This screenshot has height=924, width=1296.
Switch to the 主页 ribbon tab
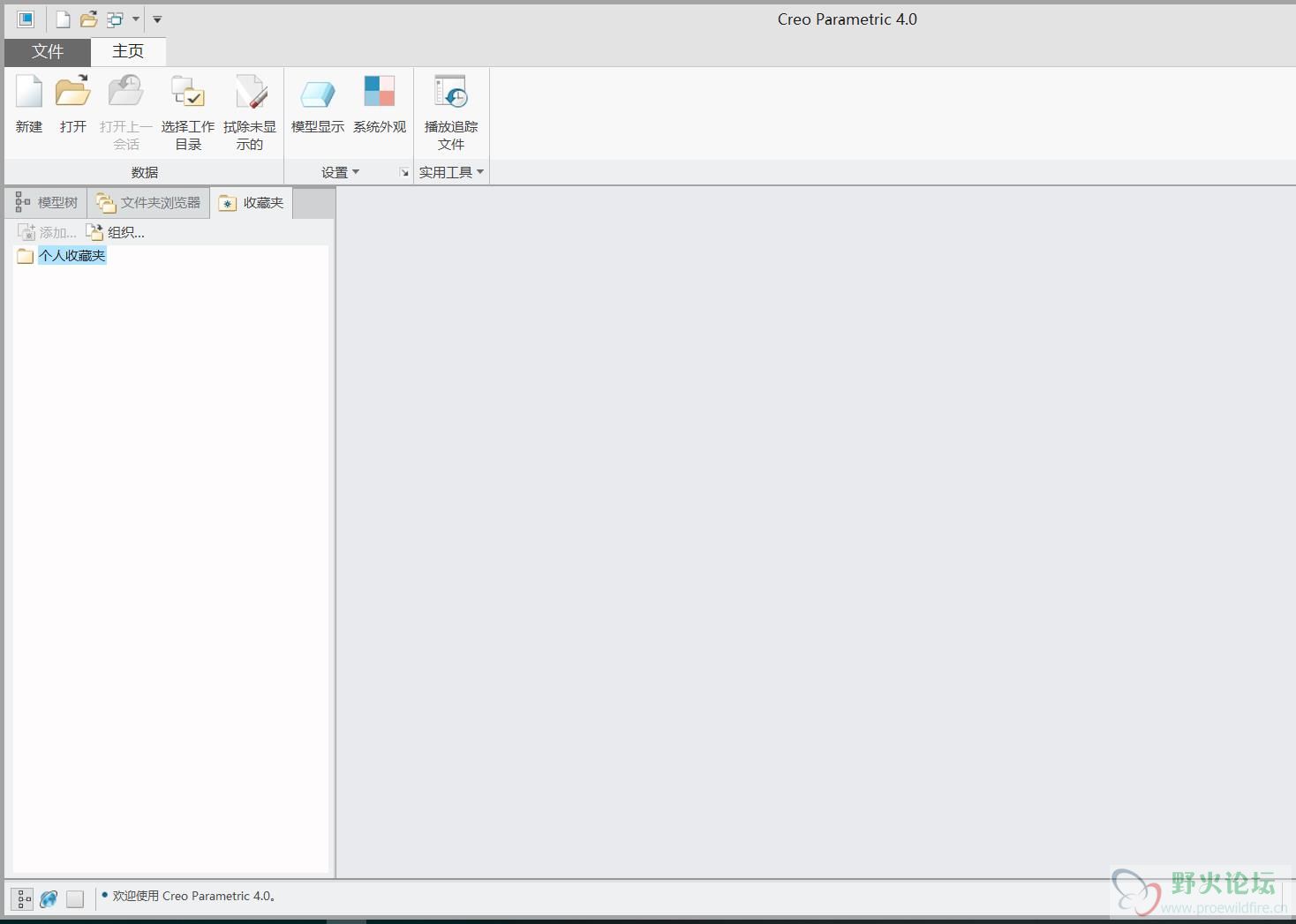tap(128, 51)
